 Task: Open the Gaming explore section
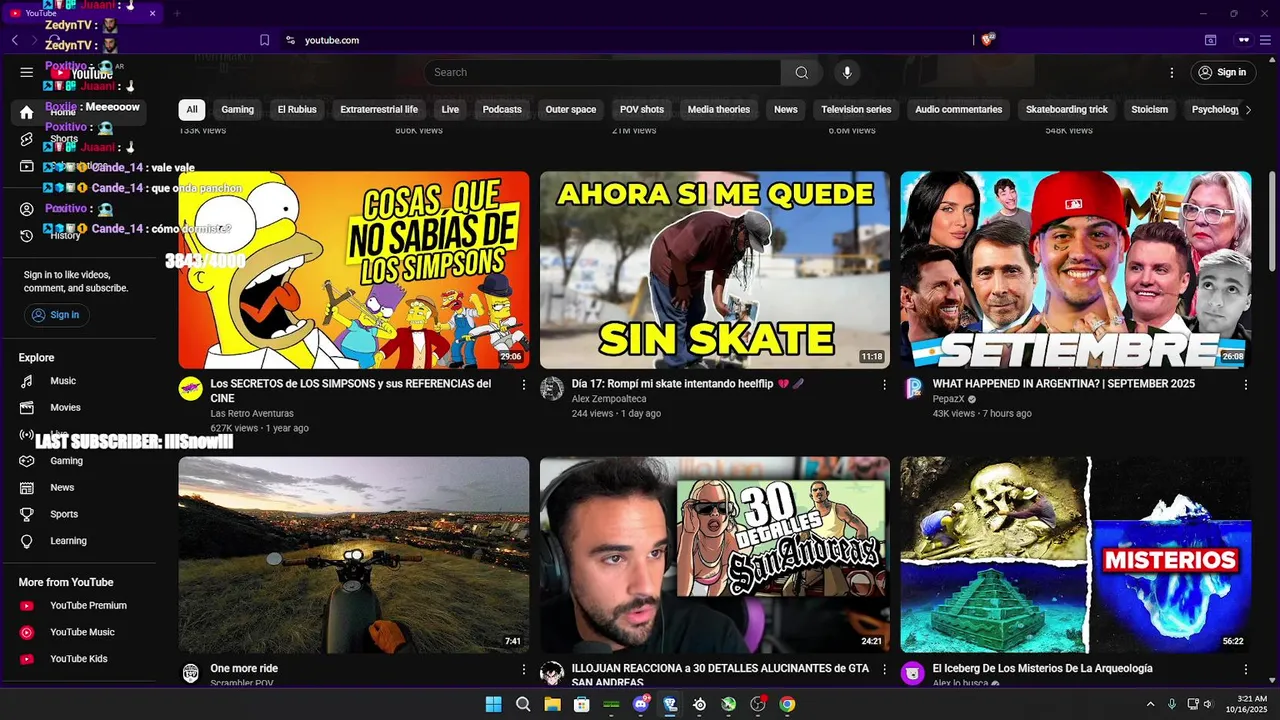tap(66, 461)
